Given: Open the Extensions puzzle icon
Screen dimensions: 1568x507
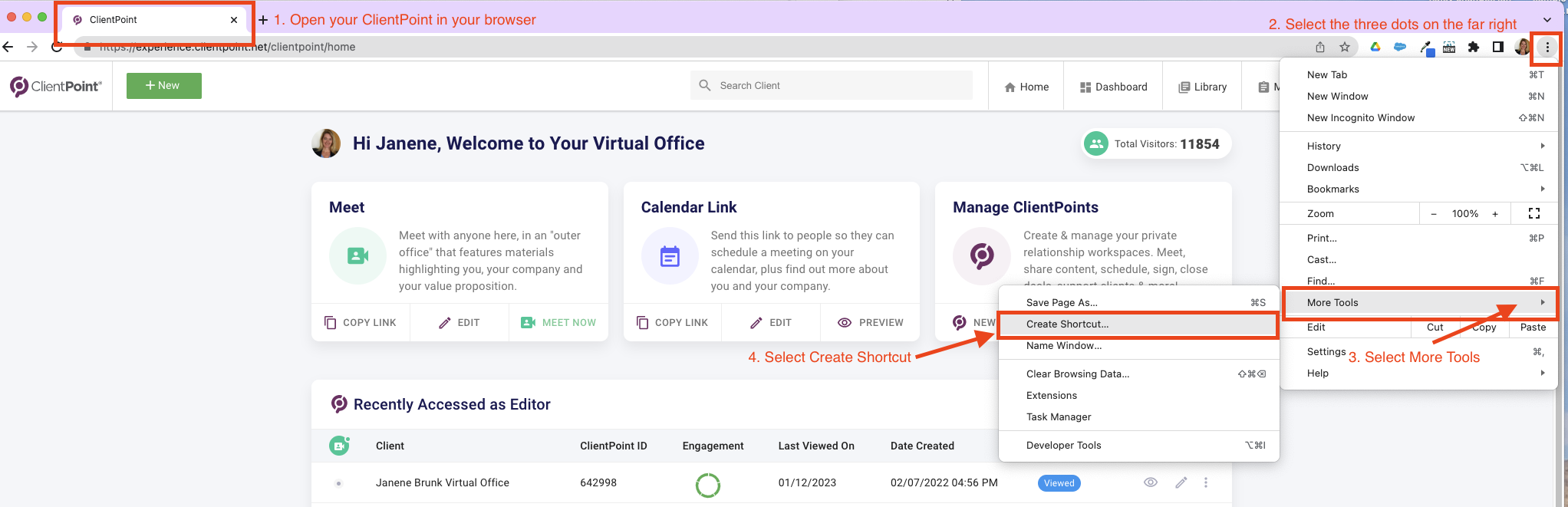Looking at the screenshot, I should [x=1474, y=48].
